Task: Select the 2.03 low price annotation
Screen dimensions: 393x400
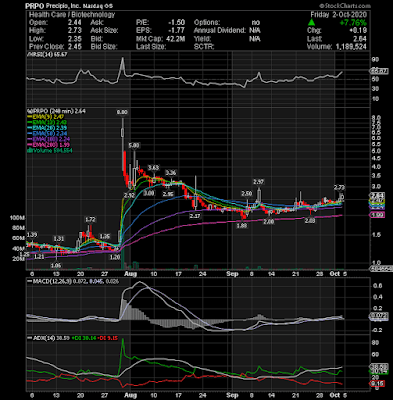Action: pos(310,220)
